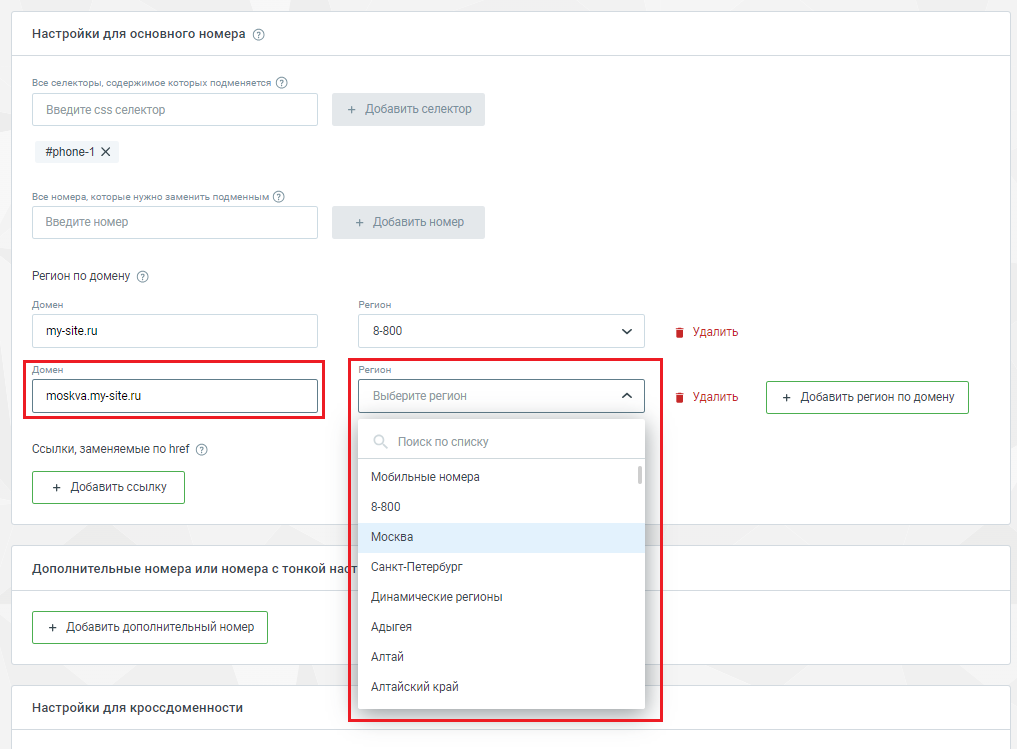Focus the Введите номер input field
Image resolution: width=1017 pixels, height=749 pixels.
click(174, 222)
